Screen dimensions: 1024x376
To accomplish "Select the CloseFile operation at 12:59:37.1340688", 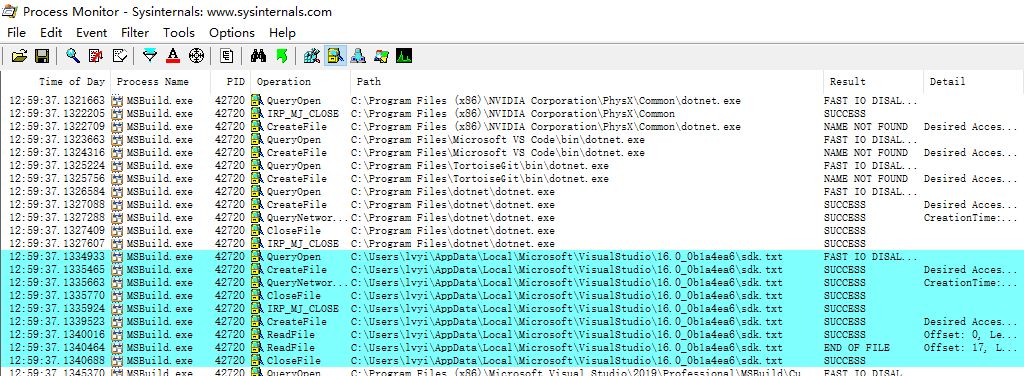I will click(x=293, y=361).
